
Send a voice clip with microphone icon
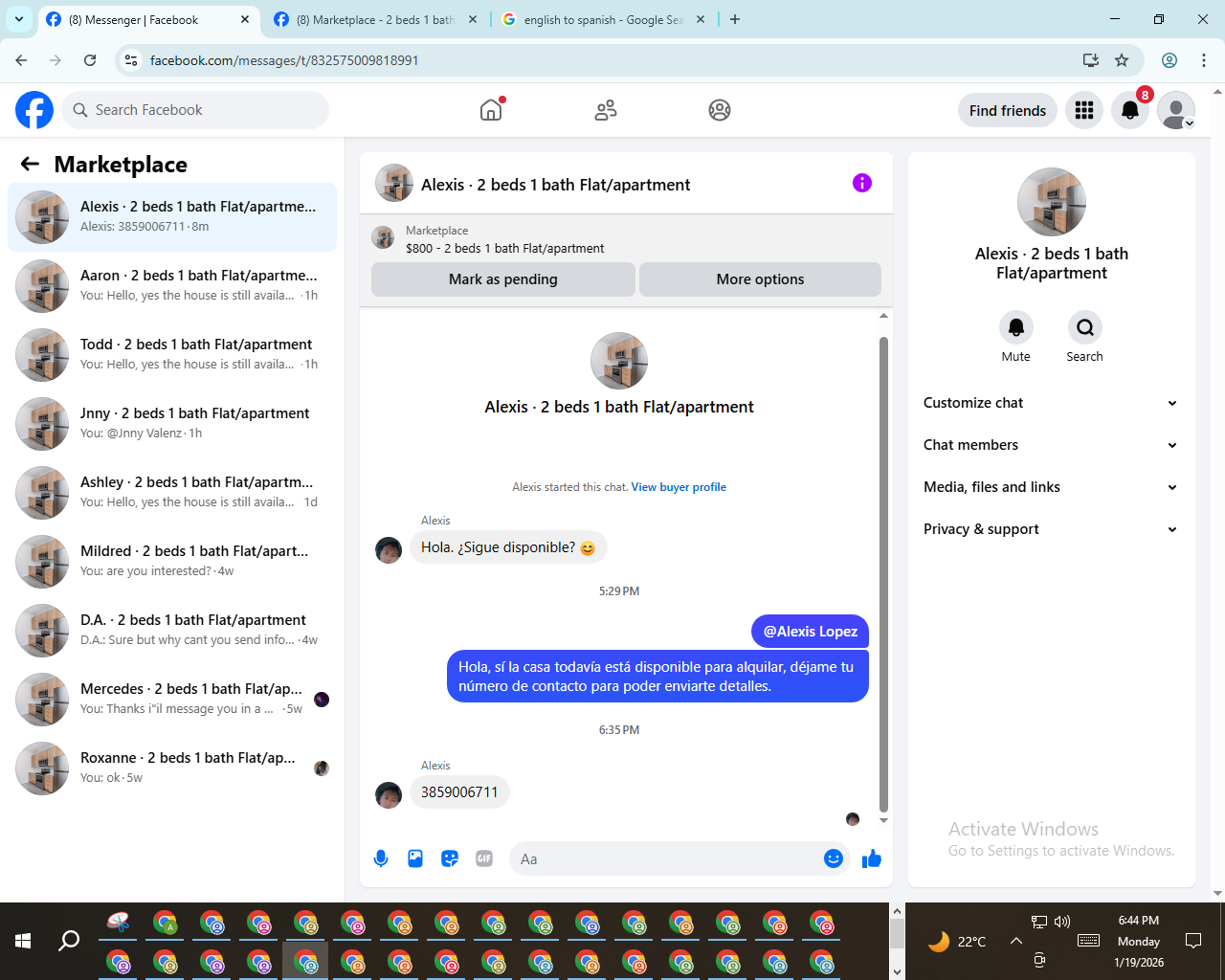tap(381, 858)
